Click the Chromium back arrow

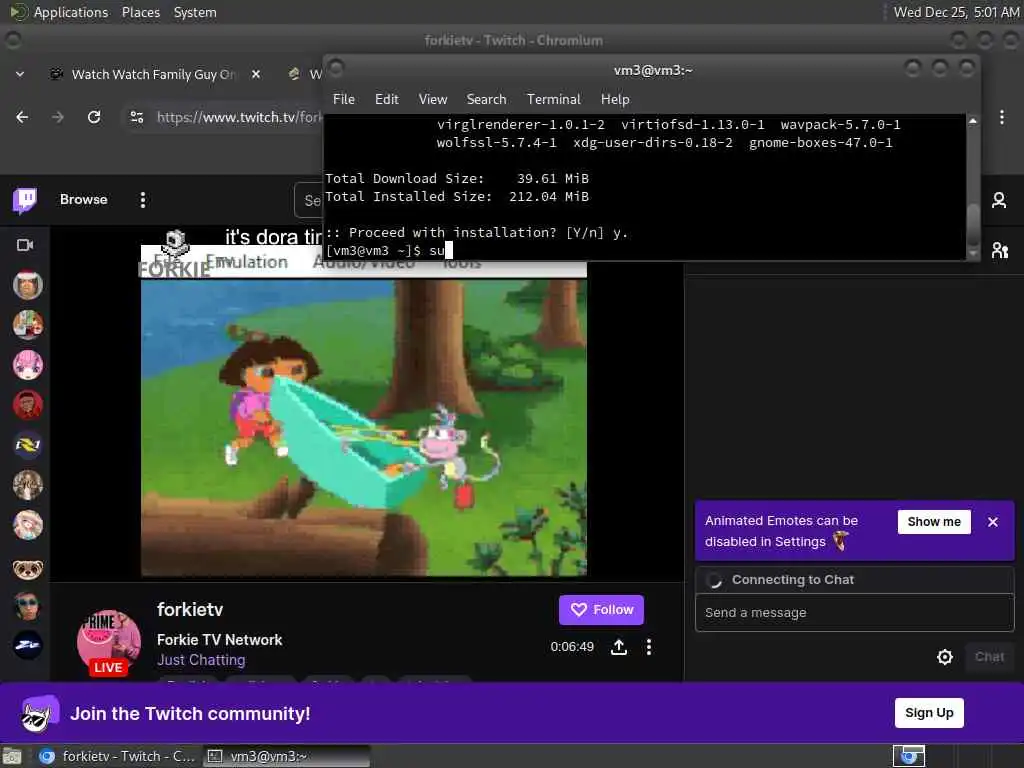[22, 117]
